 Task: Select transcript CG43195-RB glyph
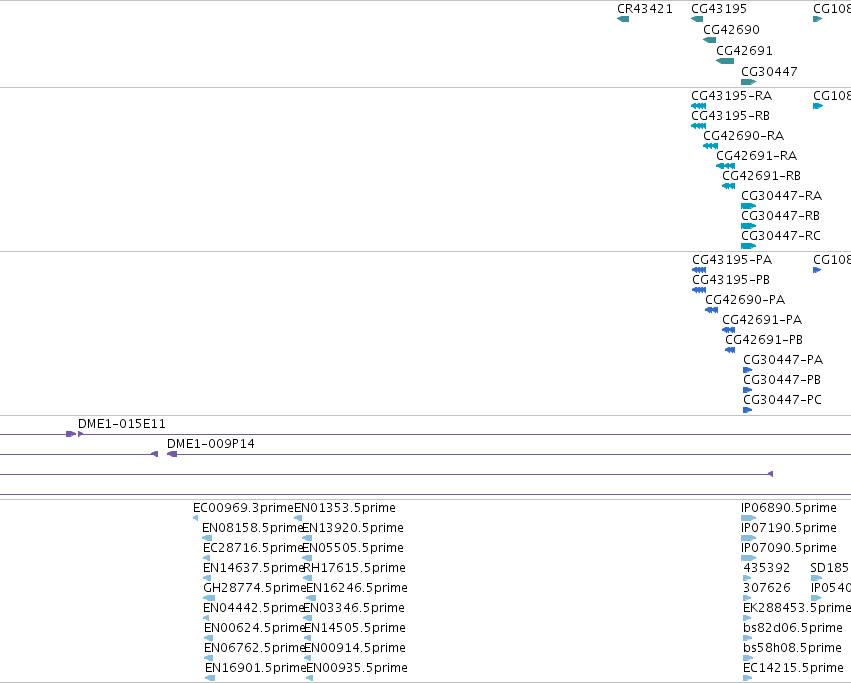pos(698,126)
